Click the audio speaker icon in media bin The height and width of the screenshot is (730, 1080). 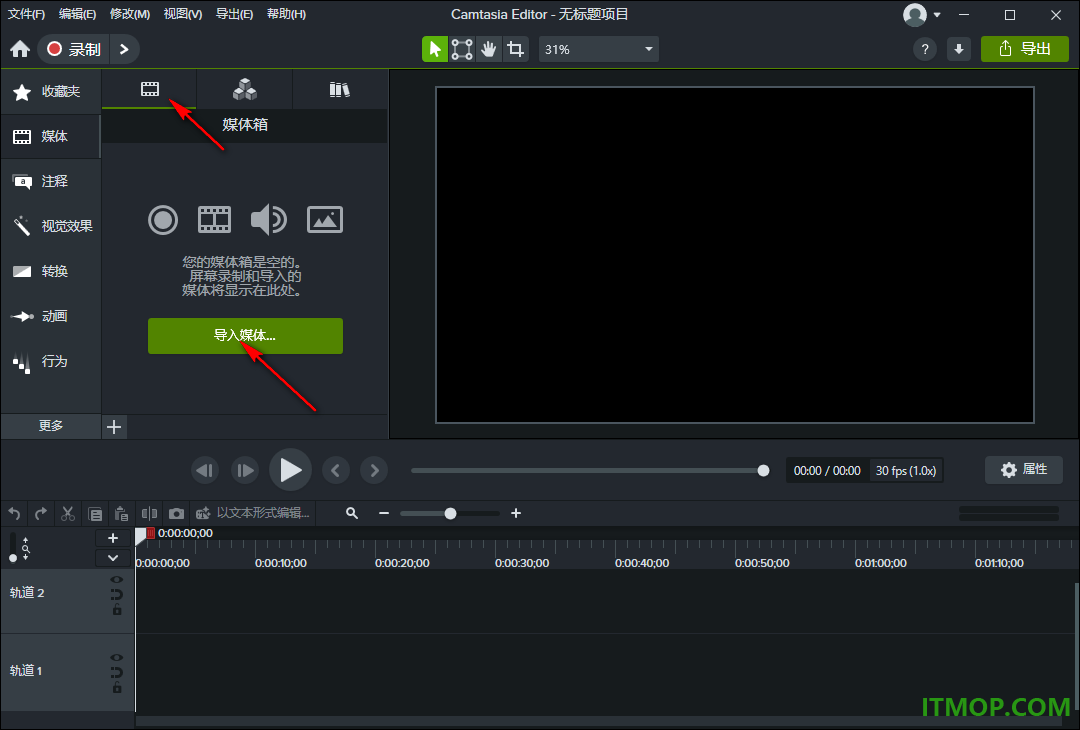(269, 220)
